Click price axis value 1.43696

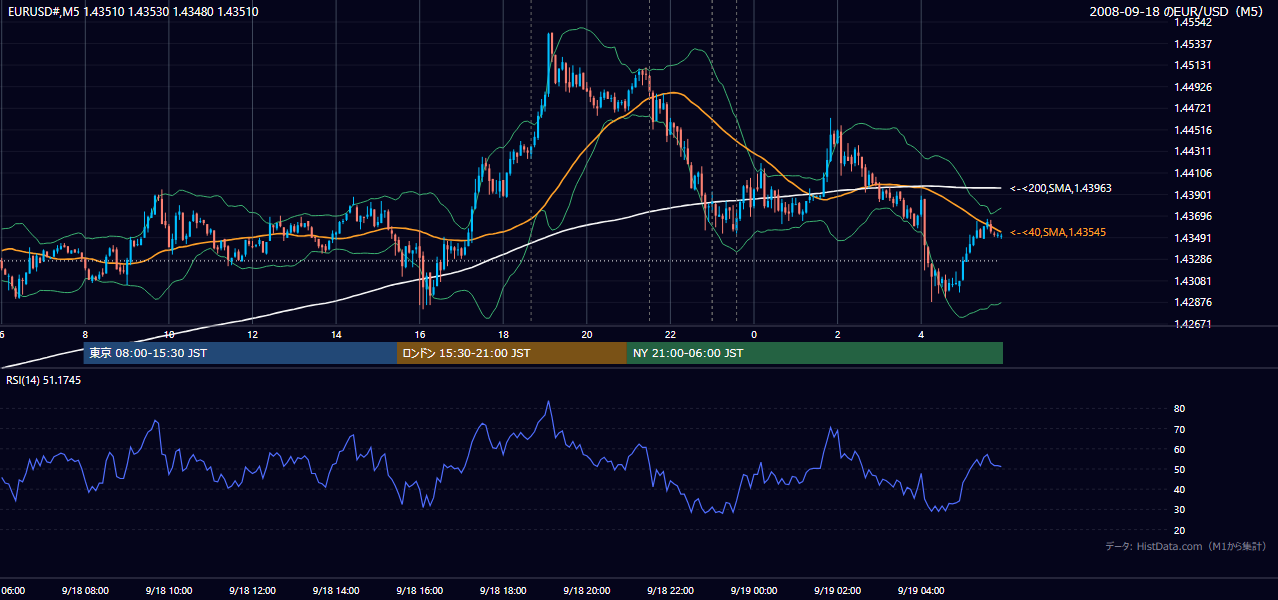coord(1194,216)
